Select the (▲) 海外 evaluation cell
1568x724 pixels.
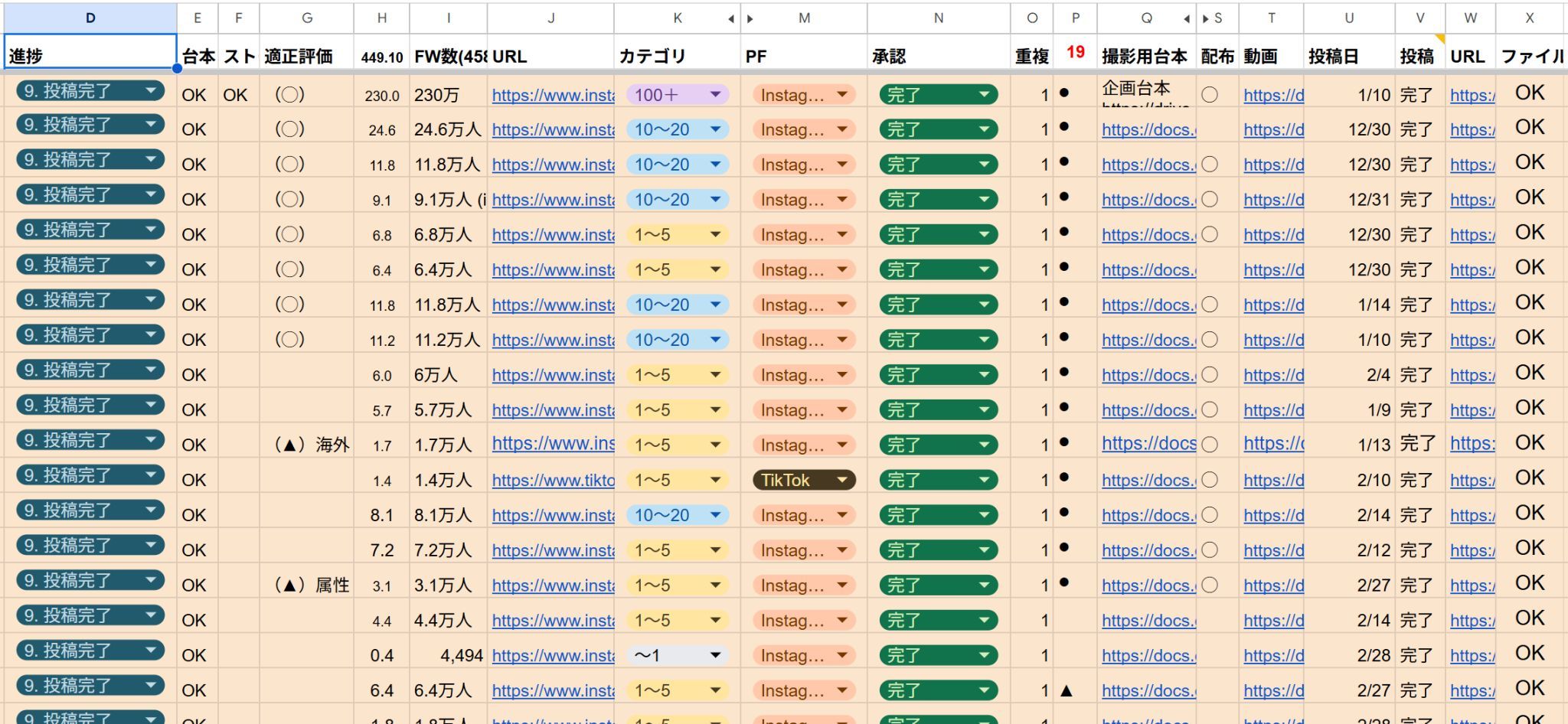tap(312, 445)
